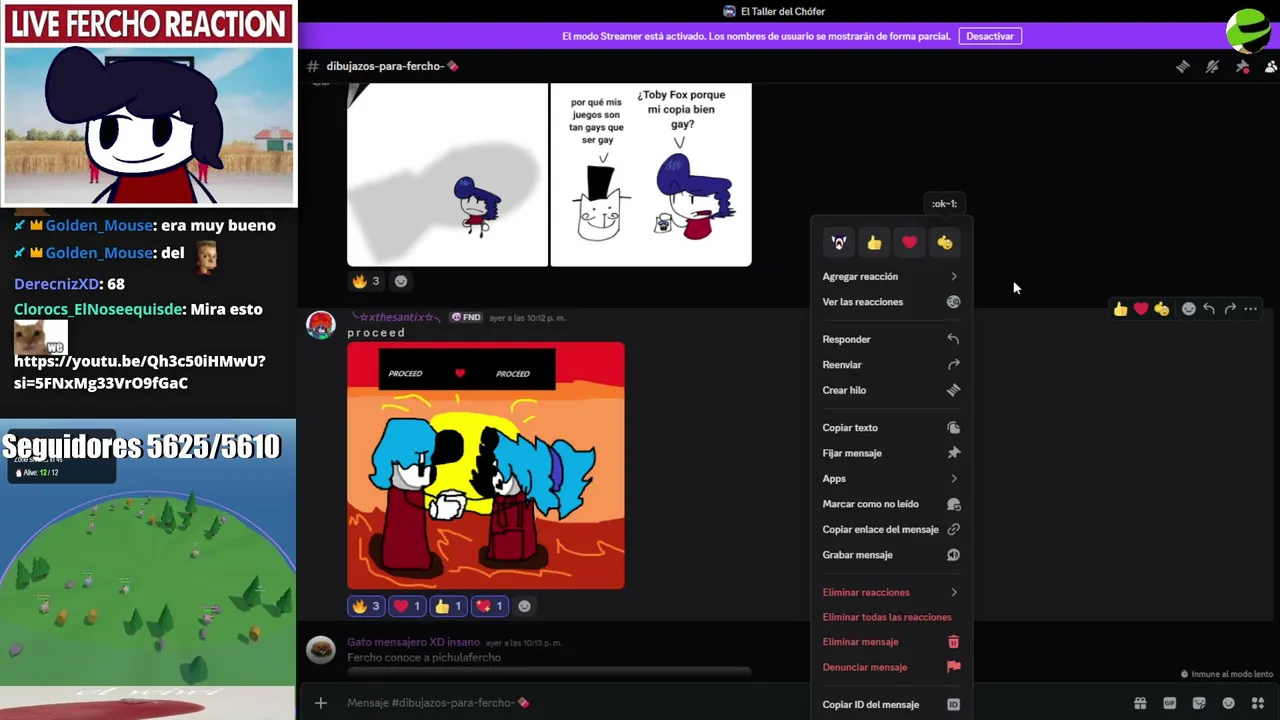
Task: Select Eliminar mensaje
Action: [x=890, y=642]
